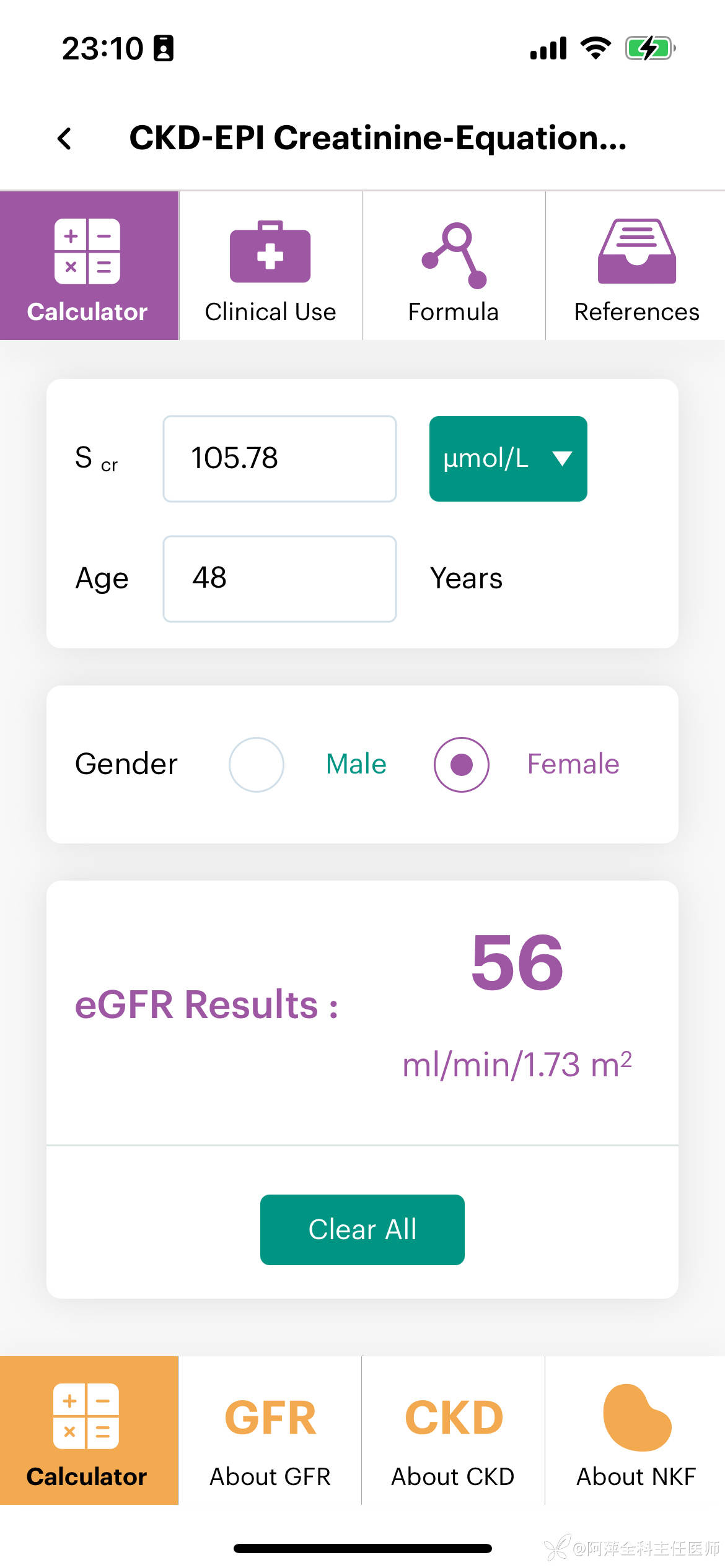Image resolution: width=725 pixels, height=1568 pixels.
Task: Click the serum creatinine input field
Action: click(x=279, y=459)
